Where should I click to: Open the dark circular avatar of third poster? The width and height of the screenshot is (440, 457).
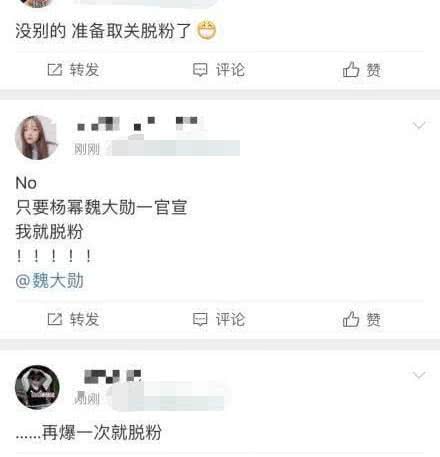[37, 387]
